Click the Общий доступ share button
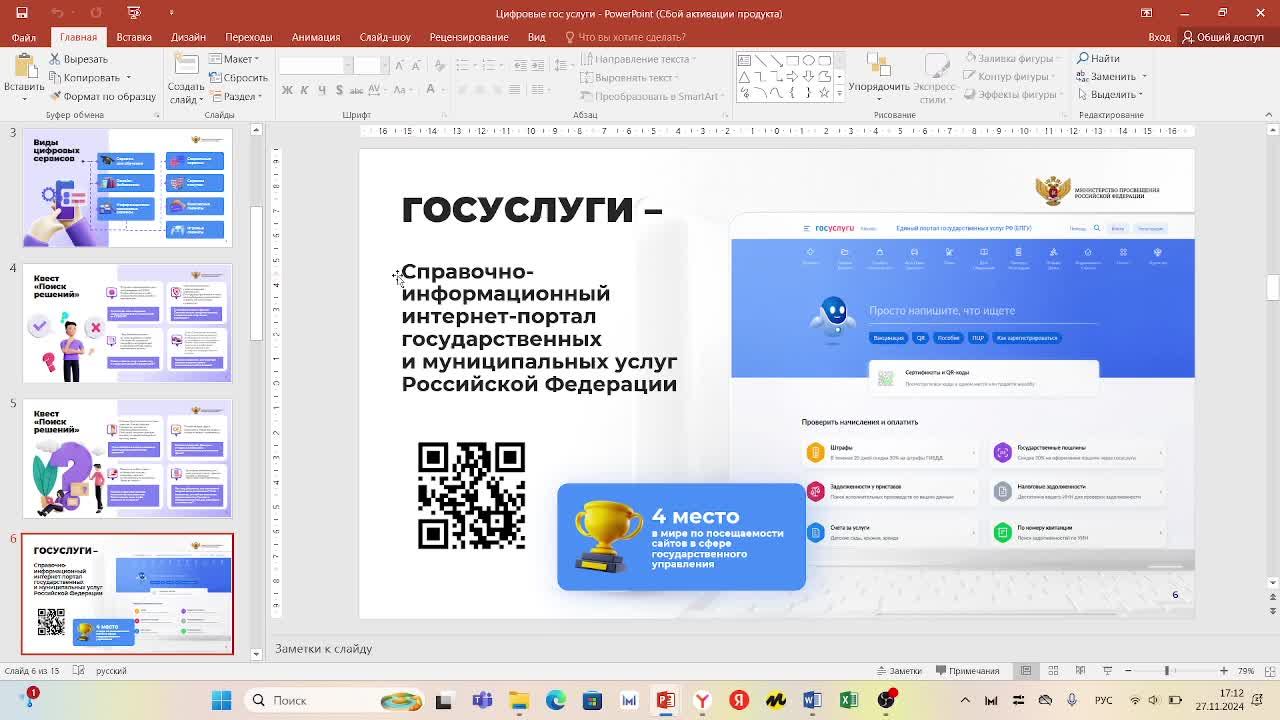The image size is (1280, 720). (x=1223, y=37)
